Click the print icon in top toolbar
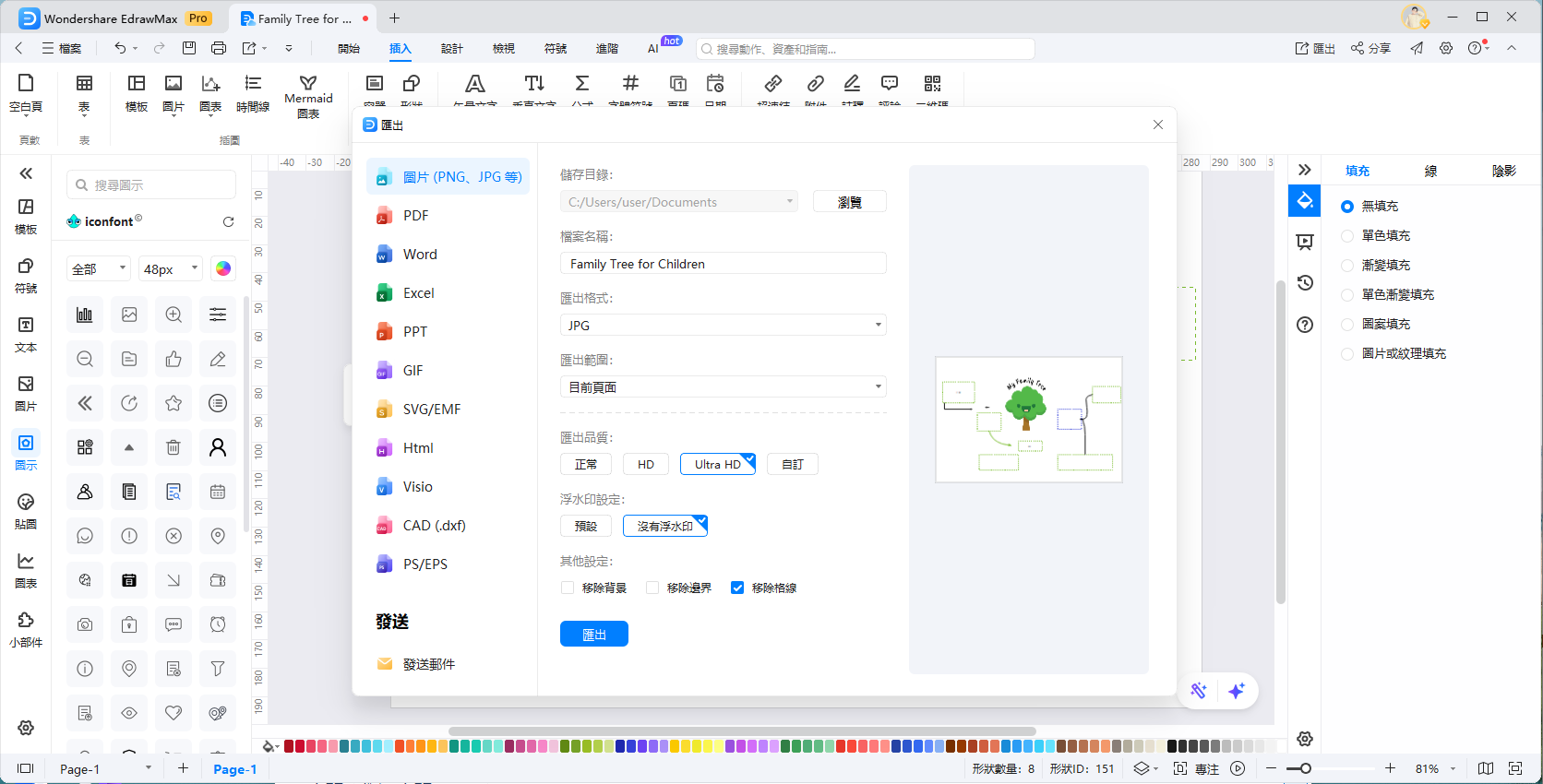 click(219, 48)
